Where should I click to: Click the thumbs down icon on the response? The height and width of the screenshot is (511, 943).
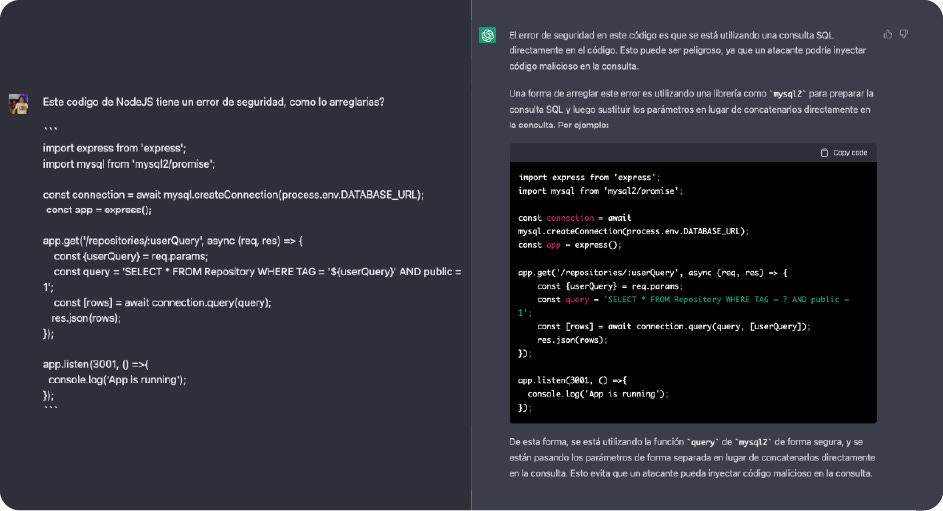[x=903, y=34]
